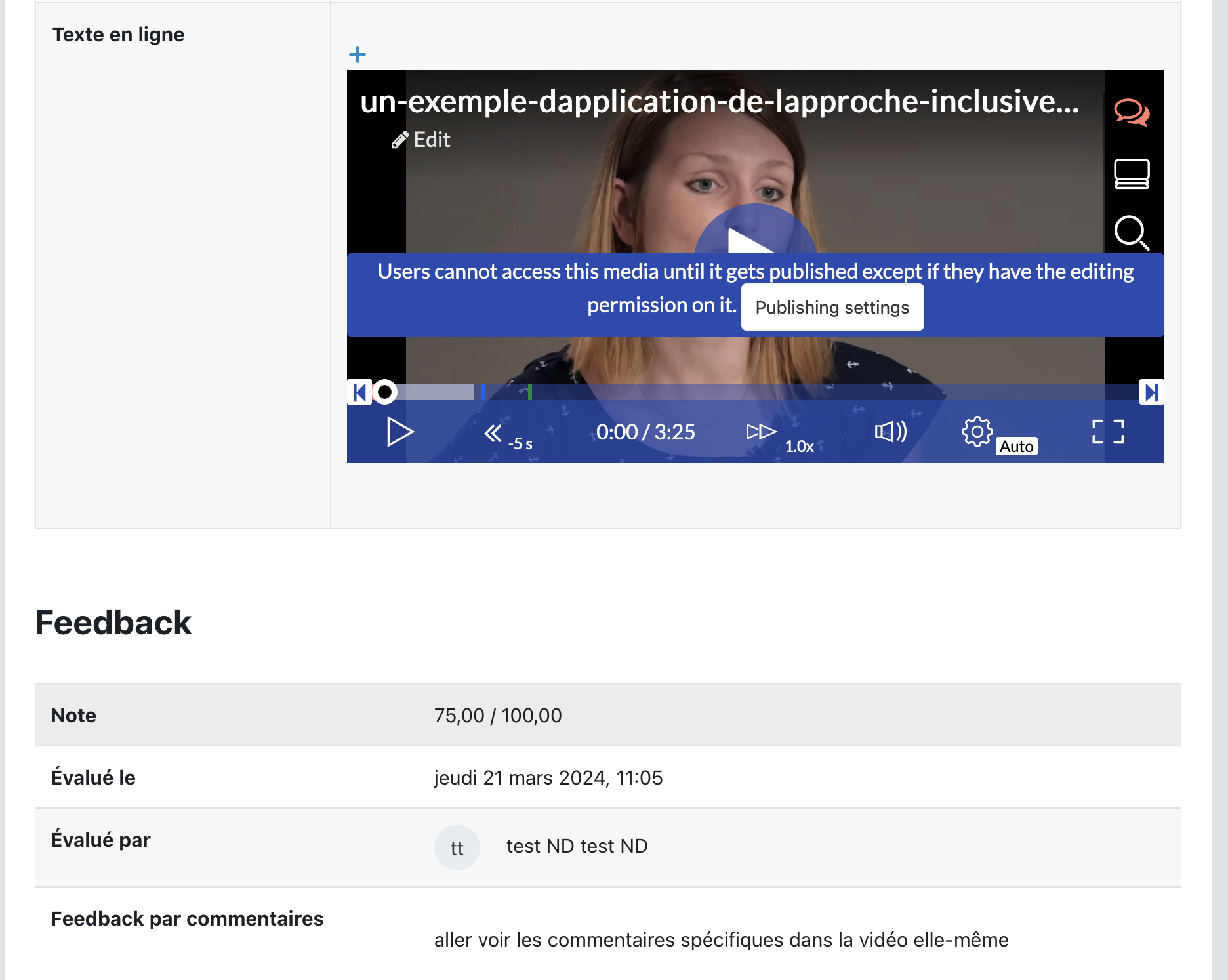This screenshot has height=980, width=1228.
Task: Click the orange comments speech-bubble icon
Action: (x=1132, y=112)
